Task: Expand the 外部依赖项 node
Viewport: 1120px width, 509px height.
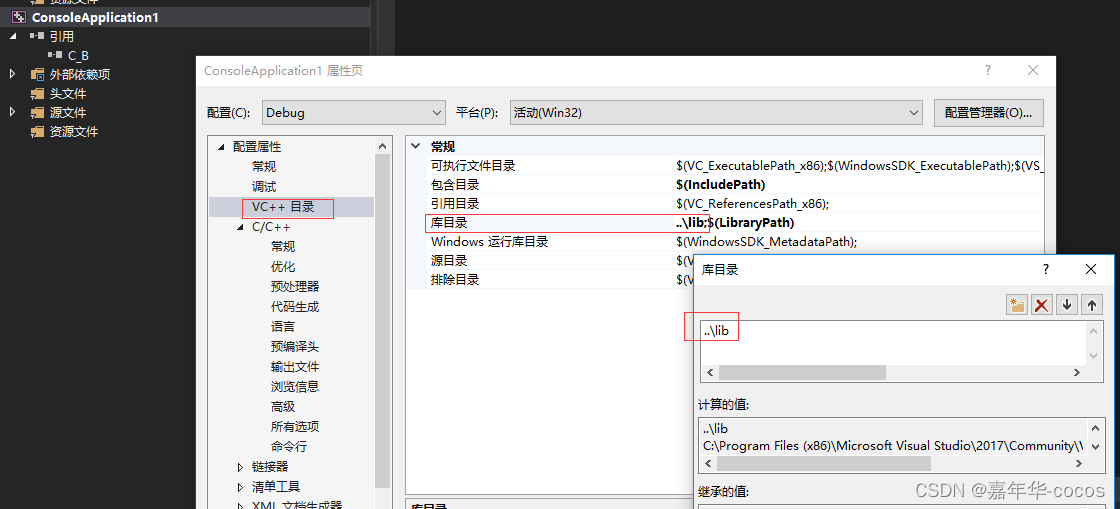Action: click(13, 74)
